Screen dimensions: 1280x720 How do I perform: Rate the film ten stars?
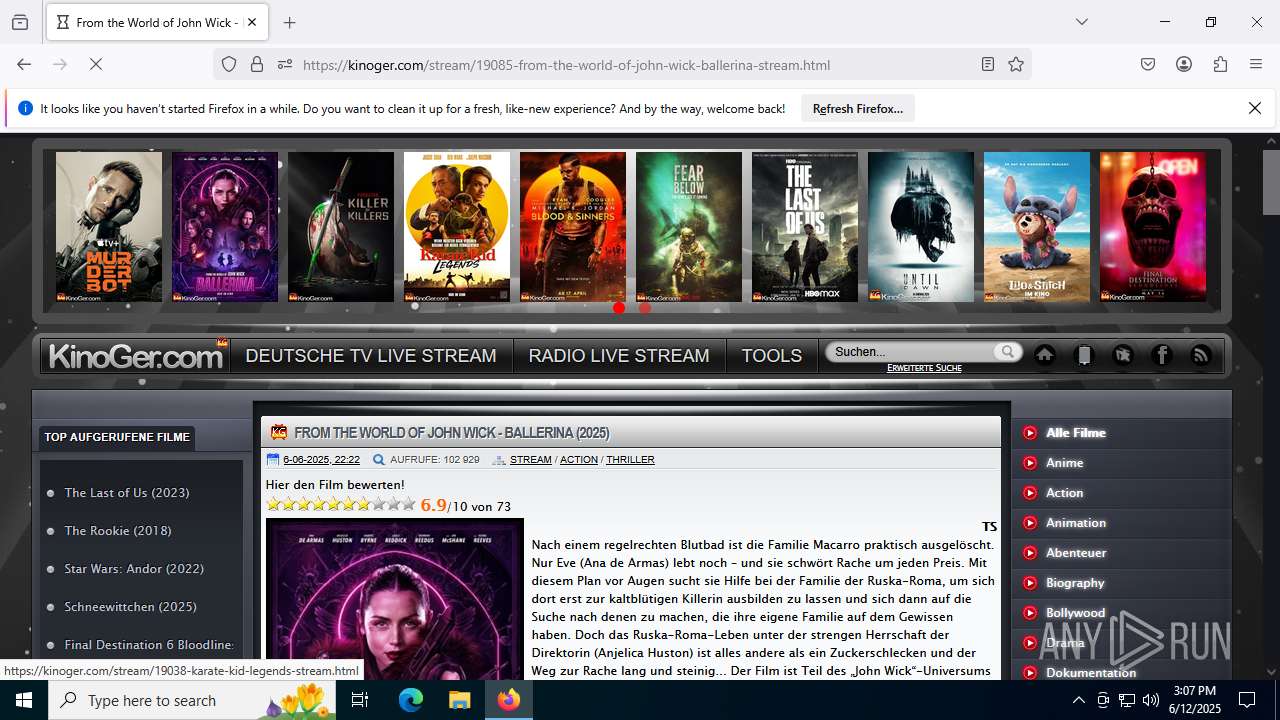click(x=409, y=505)
